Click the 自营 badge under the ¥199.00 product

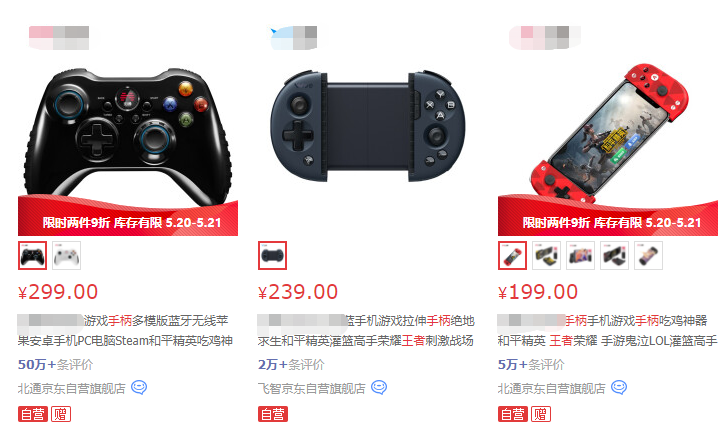coord(513,414)
